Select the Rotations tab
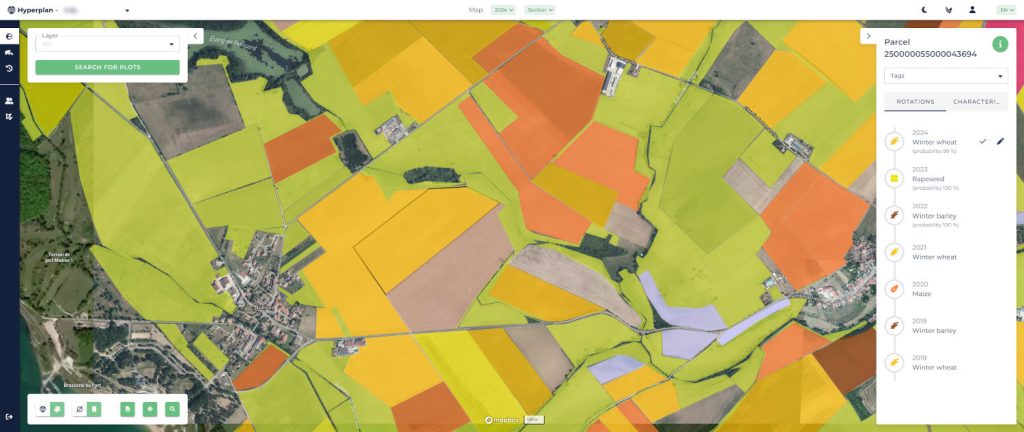The width and height of the screenshot is (1024, 432). pos(915,102)
